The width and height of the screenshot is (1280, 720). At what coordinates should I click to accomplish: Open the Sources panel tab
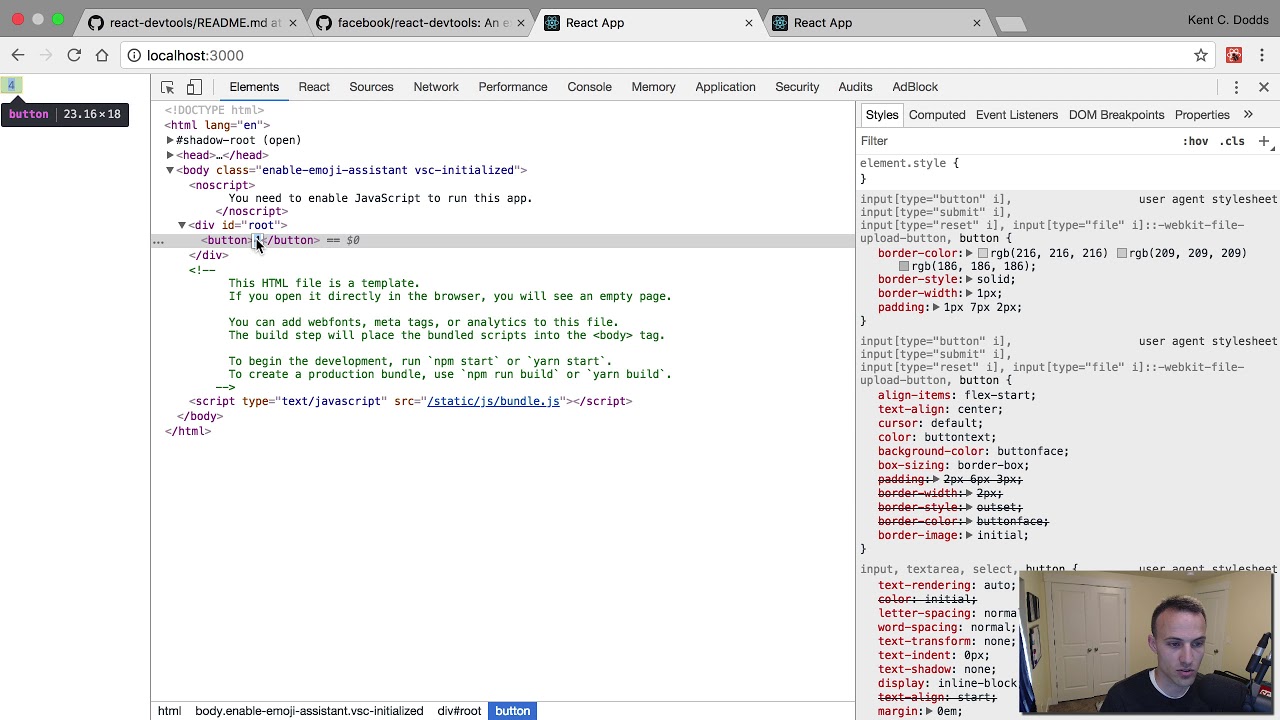point(371,87)
